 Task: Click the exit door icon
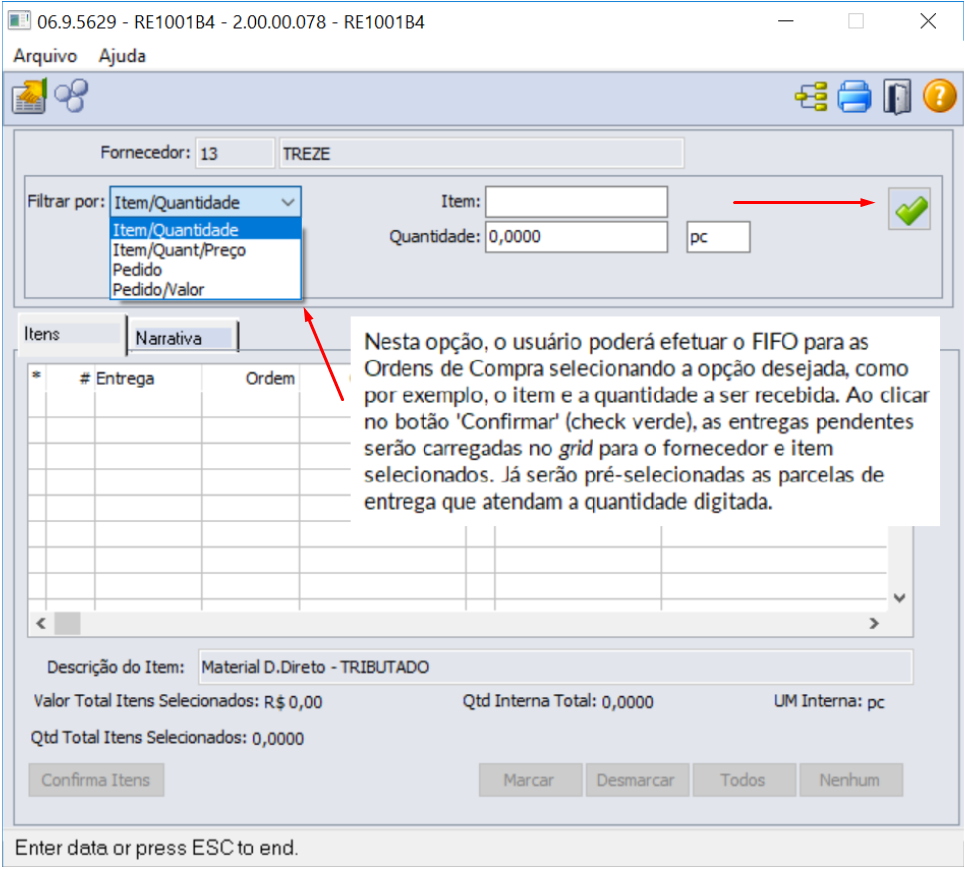point(897,97)
